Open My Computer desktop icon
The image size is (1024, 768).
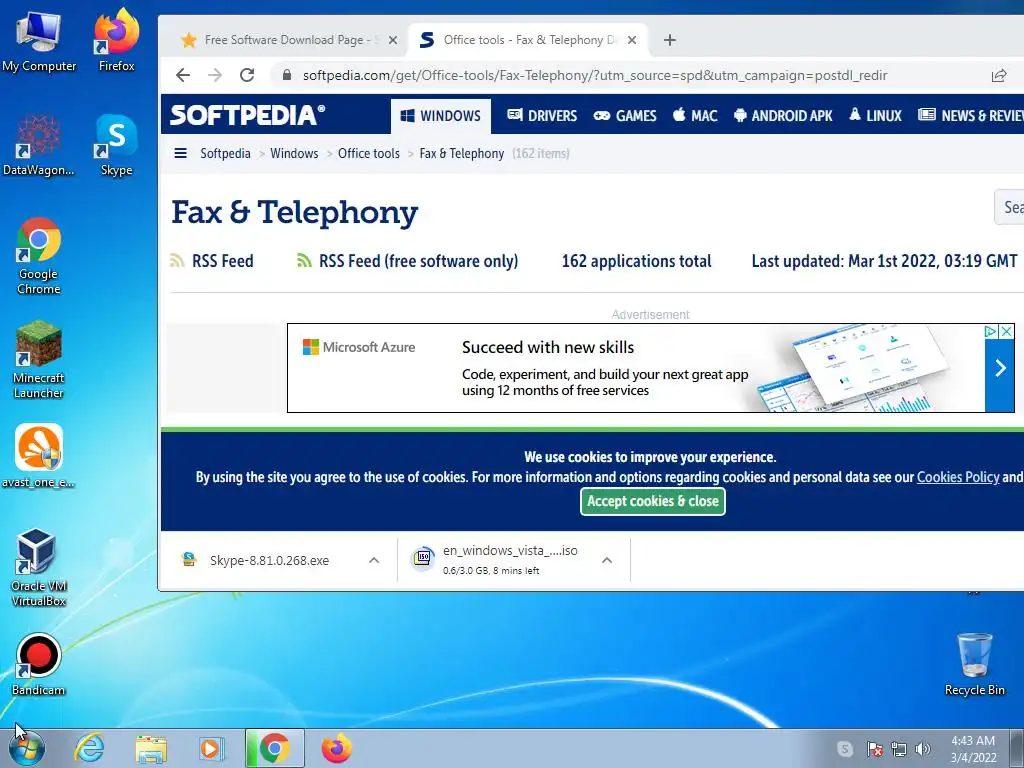[39, 40]
